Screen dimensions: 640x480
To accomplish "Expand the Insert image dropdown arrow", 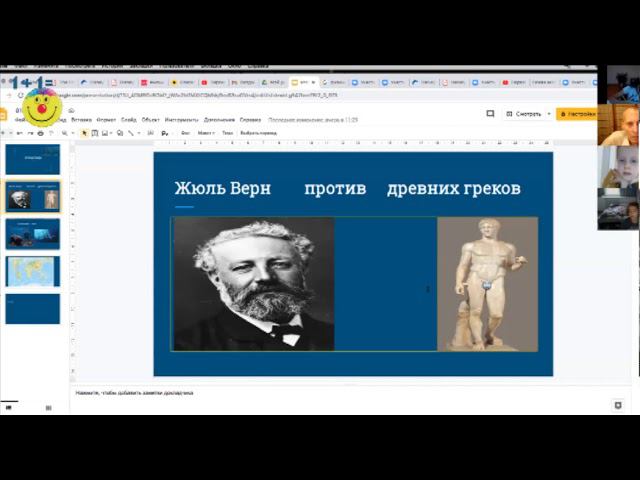I will pyautogui.click(x=111, y=133).
